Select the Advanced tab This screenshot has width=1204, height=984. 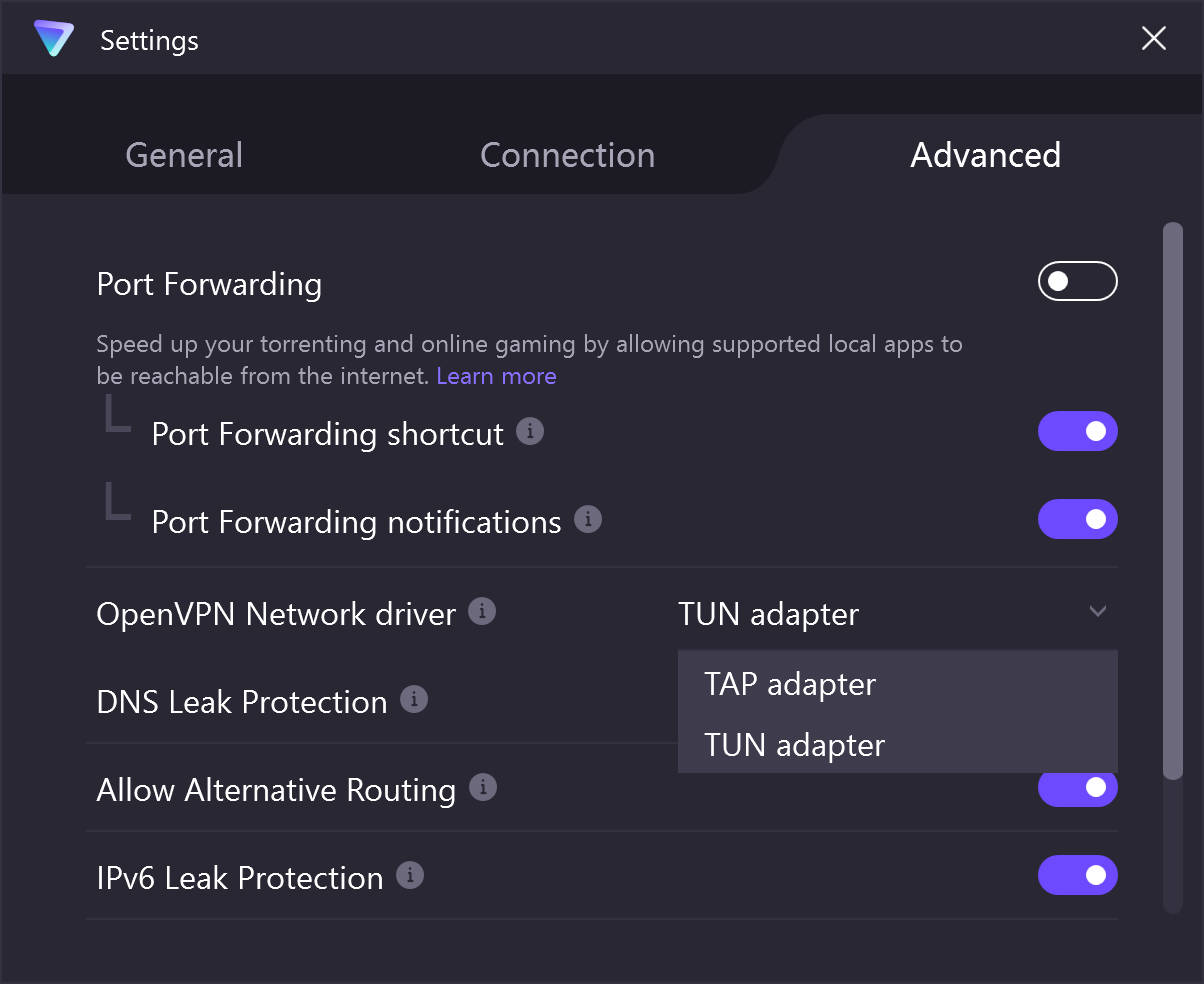[985, 155]
